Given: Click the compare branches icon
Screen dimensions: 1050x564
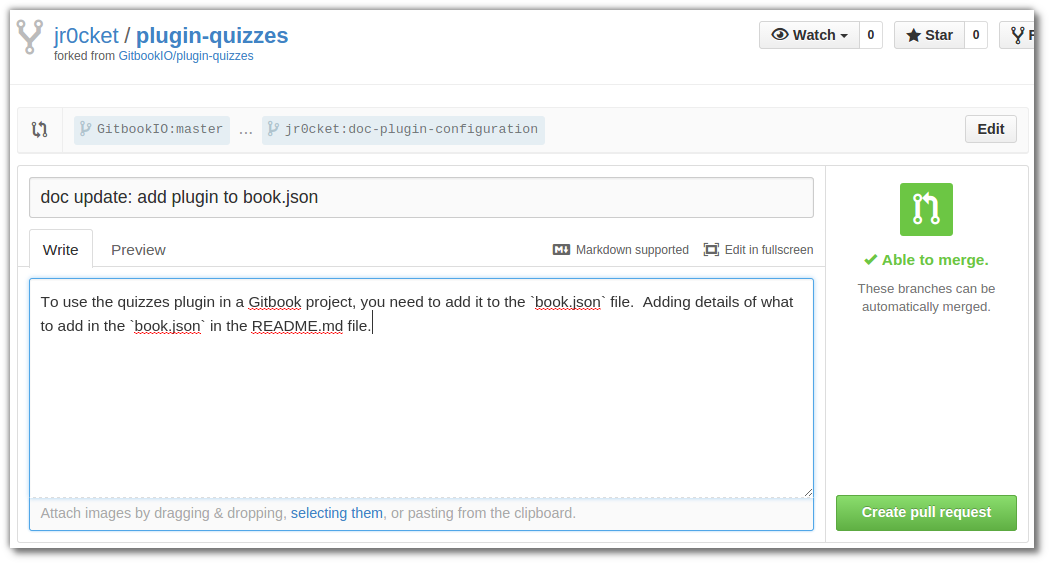Looking at the screenshot, I should (x=40, y=129).
